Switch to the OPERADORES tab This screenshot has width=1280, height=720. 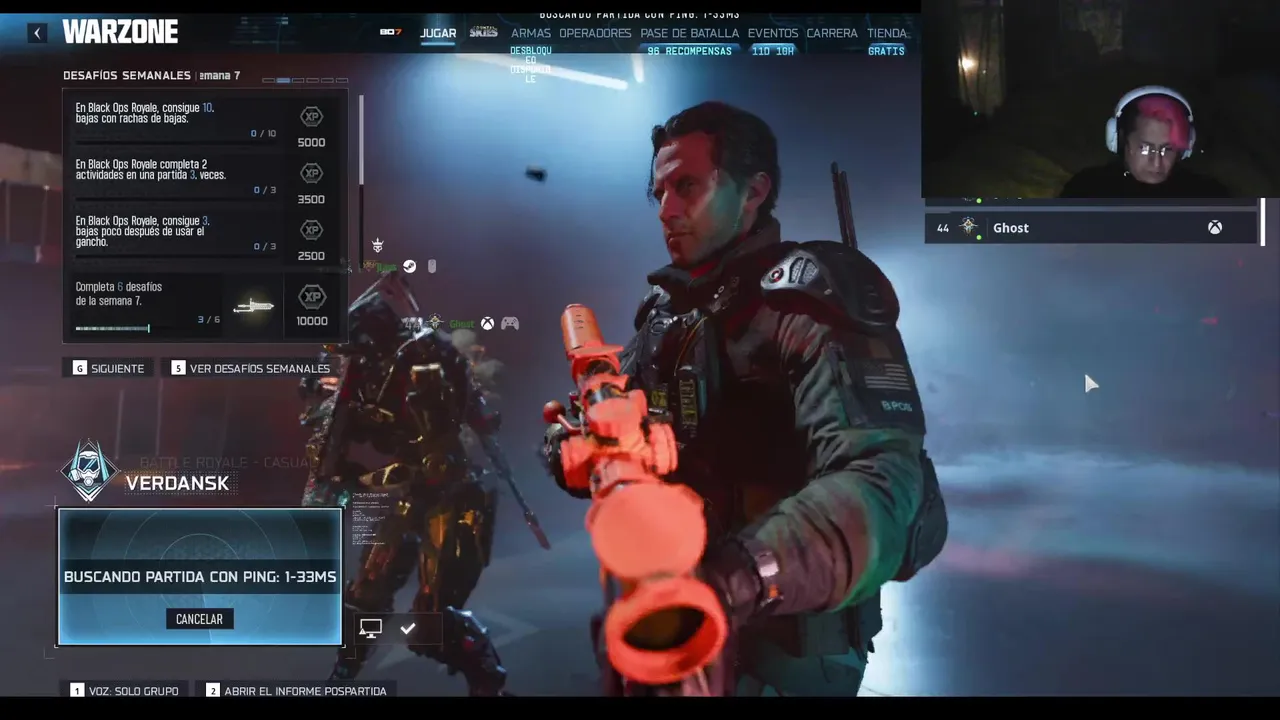coord(595,33)
